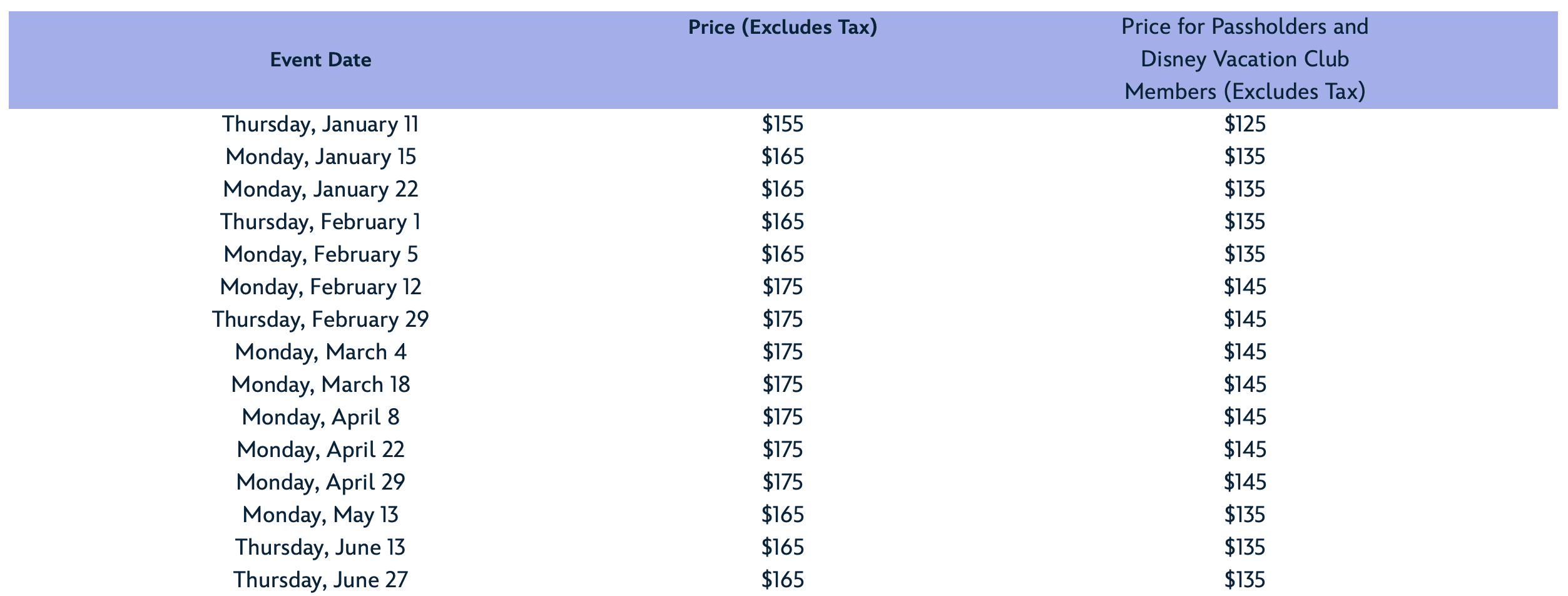The height and width of the screenshot is (596, 1568).
Task: Click the Passholders and Disney Vacation Club header
Action: (x=1244, y=59)
